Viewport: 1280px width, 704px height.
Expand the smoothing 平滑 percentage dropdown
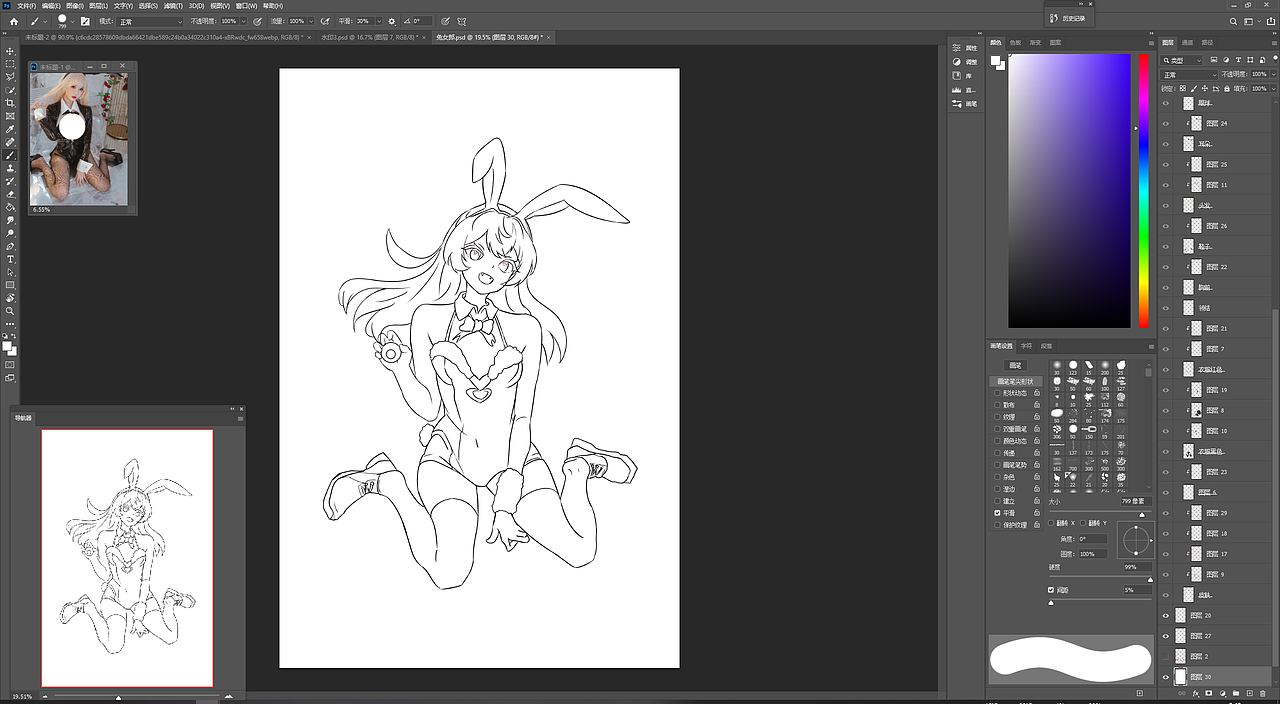pos(377,21)
